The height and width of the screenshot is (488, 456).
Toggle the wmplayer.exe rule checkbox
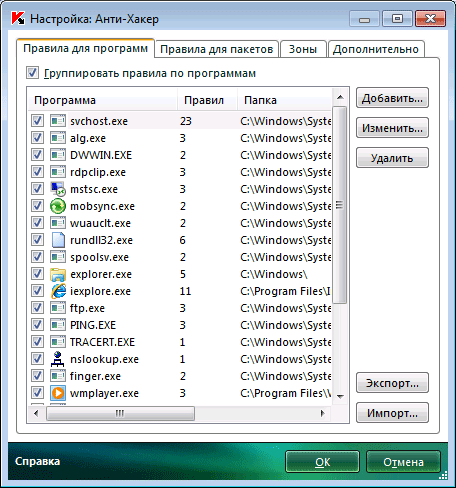[x=37, y=392]
